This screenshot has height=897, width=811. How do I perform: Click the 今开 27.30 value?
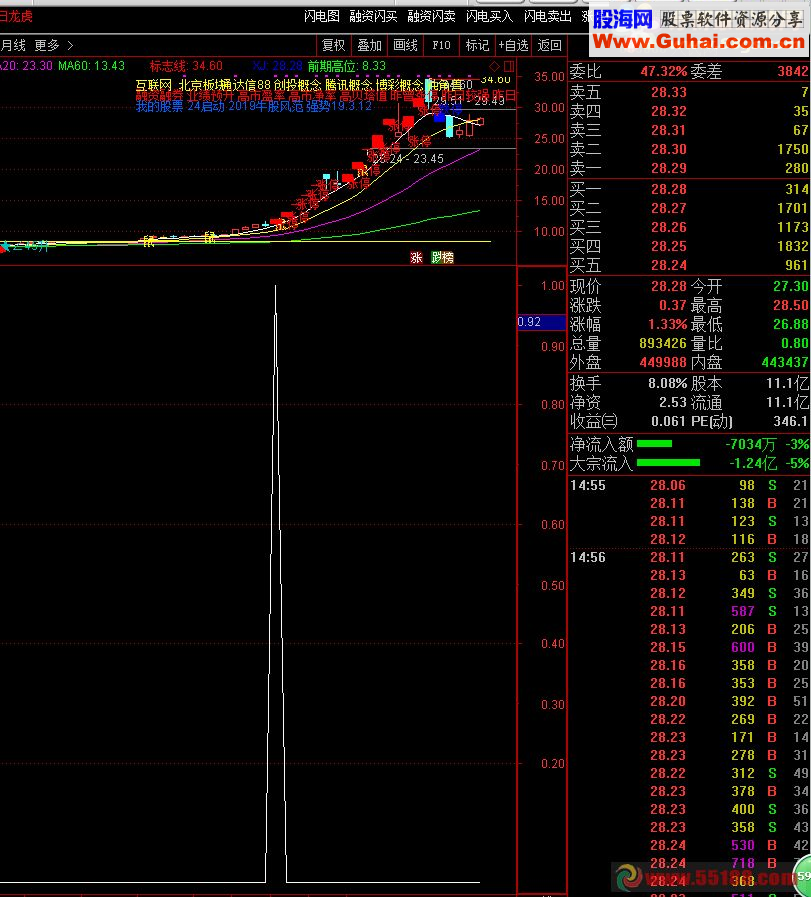(x=790, y=286)
